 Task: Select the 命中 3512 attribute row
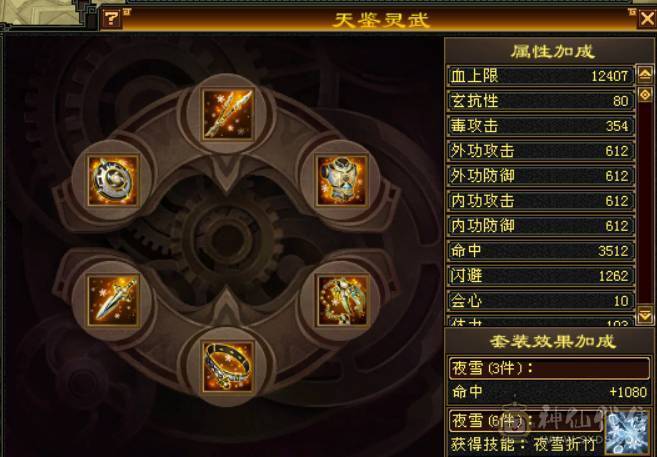pos(541,251)
